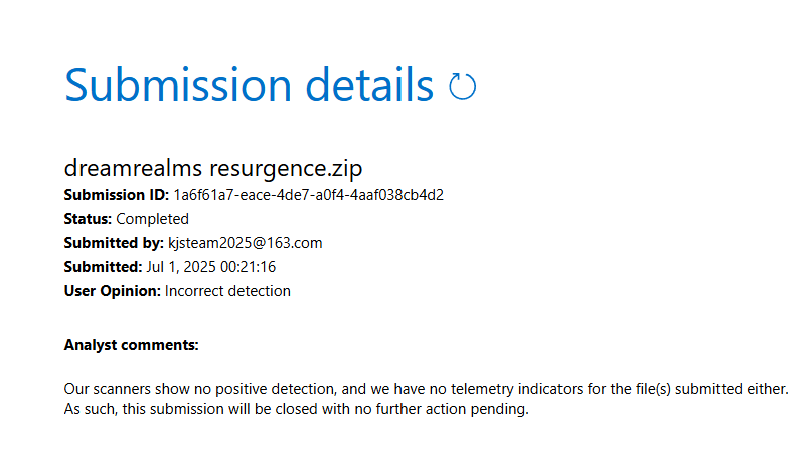Click the 'telemetry indicators' phrase in comments
The image size is (800, 450).
point(525,387)
